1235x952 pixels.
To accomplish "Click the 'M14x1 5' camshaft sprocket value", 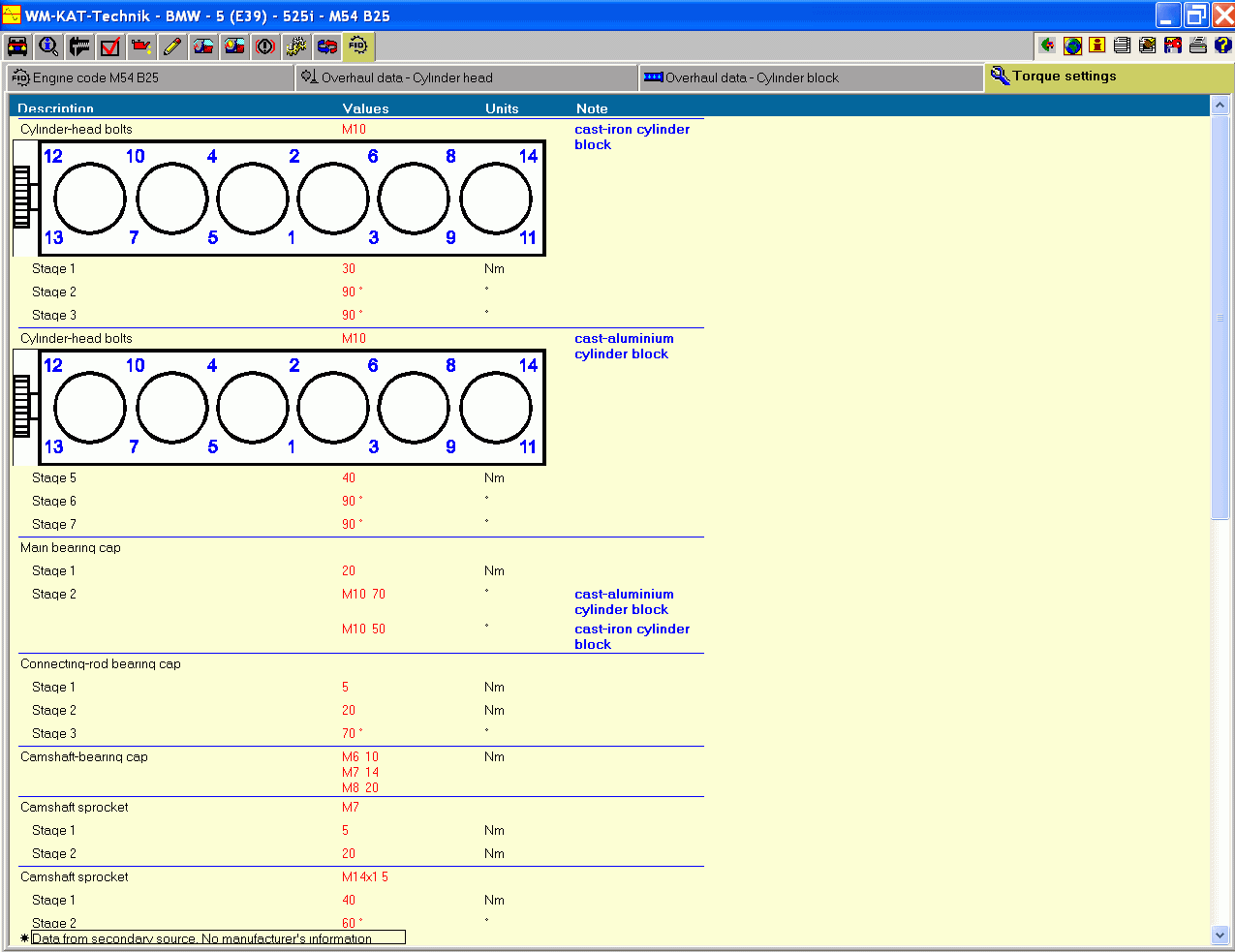I will click(x=365, y=877).
